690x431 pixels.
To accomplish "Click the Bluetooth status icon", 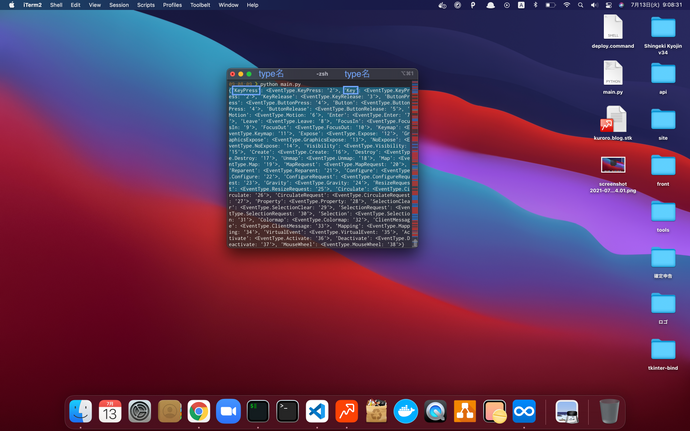I will click(x=536, y=5).
